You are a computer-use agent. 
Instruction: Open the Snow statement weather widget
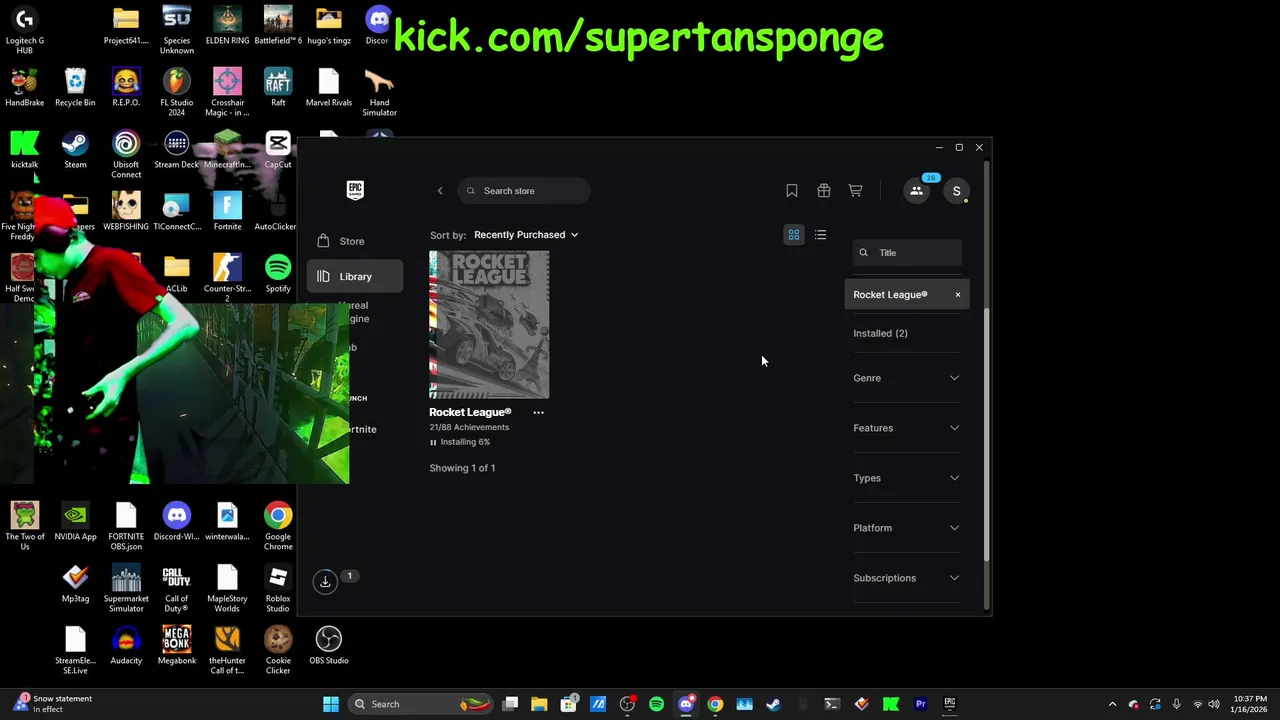point(53,704)
